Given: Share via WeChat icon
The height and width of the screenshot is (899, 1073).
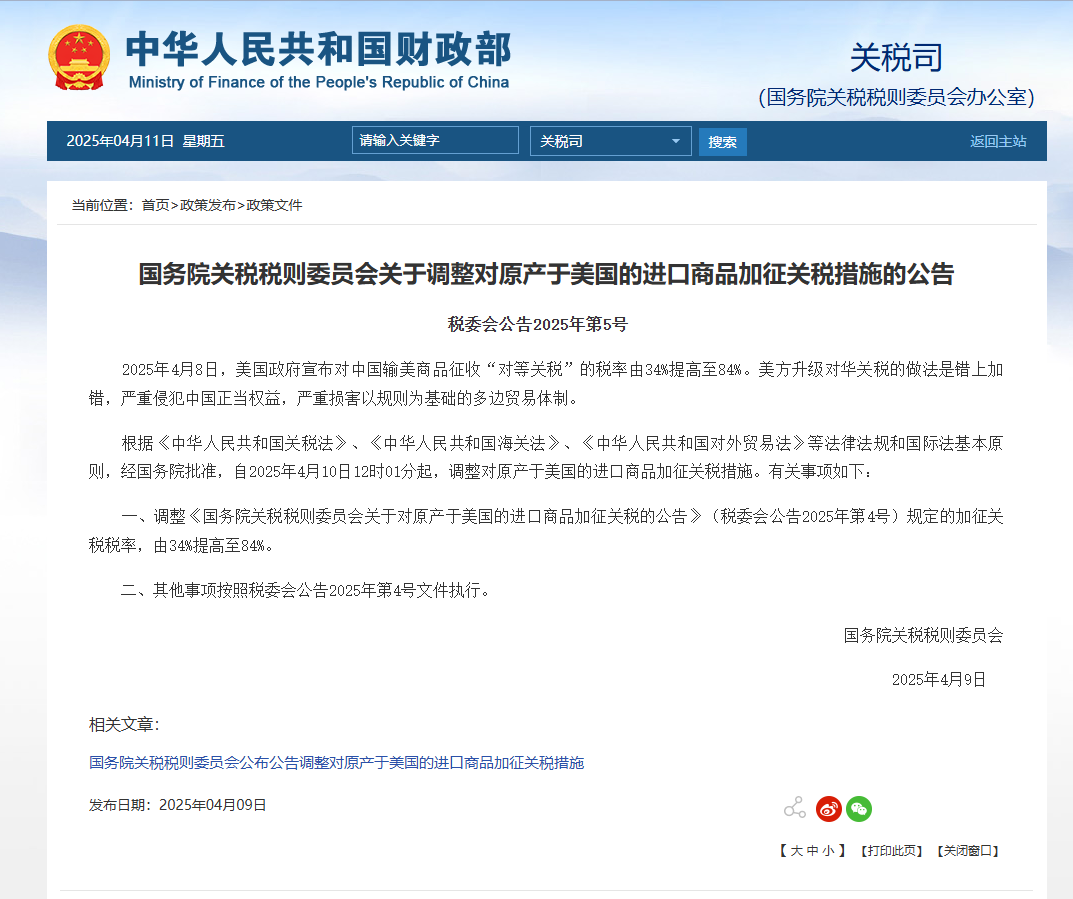Looking at the screenshot, I should (859, 809).
